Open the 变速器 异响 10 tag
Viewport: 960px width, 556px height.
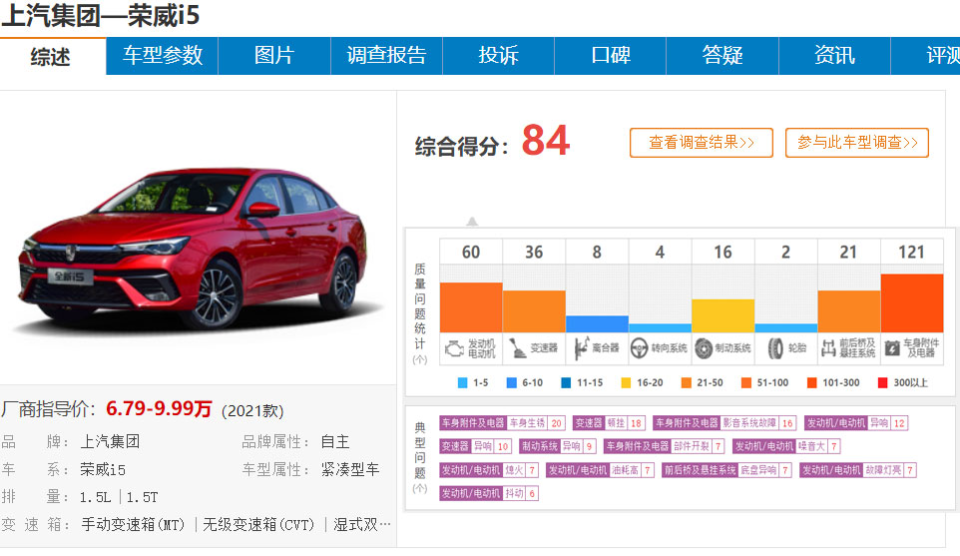tap(475, 446)
